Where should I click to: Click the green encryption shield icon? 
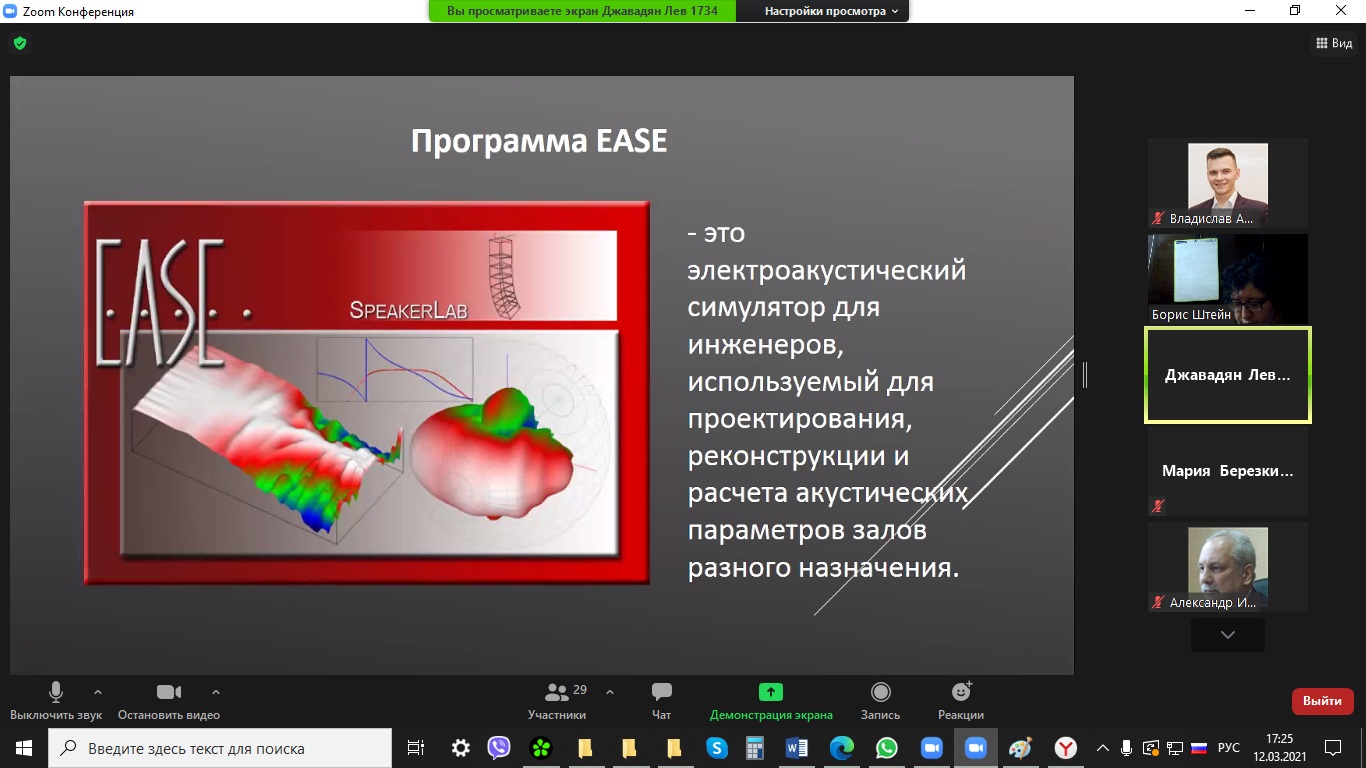coord(19,43)
